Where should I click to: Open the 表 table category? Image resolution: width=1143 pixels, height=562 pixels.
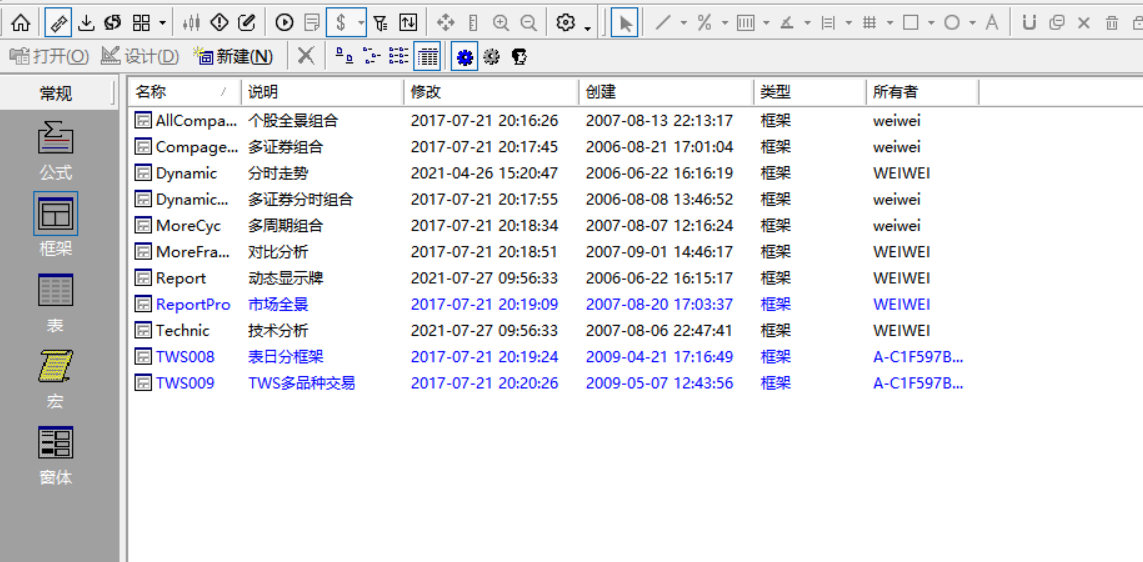pos(56,303)
